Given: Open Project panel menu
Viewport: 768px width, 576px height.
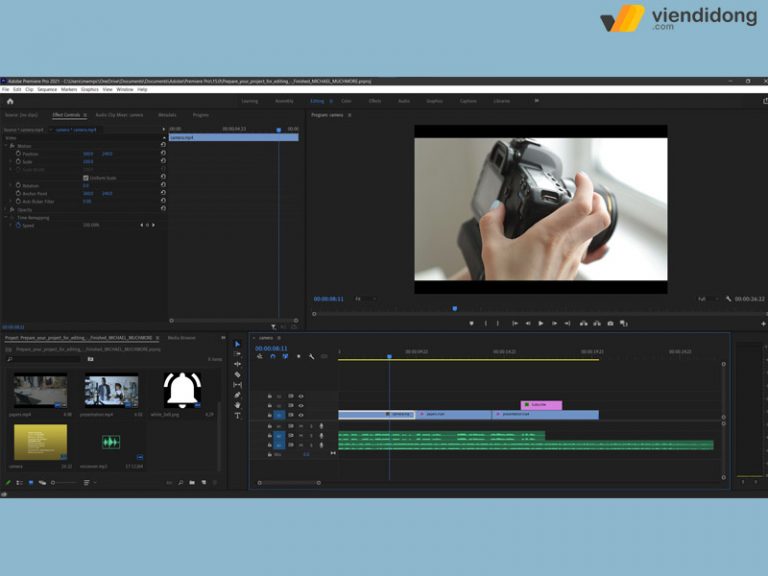Looking at the screenshot, I should point(157,338).
